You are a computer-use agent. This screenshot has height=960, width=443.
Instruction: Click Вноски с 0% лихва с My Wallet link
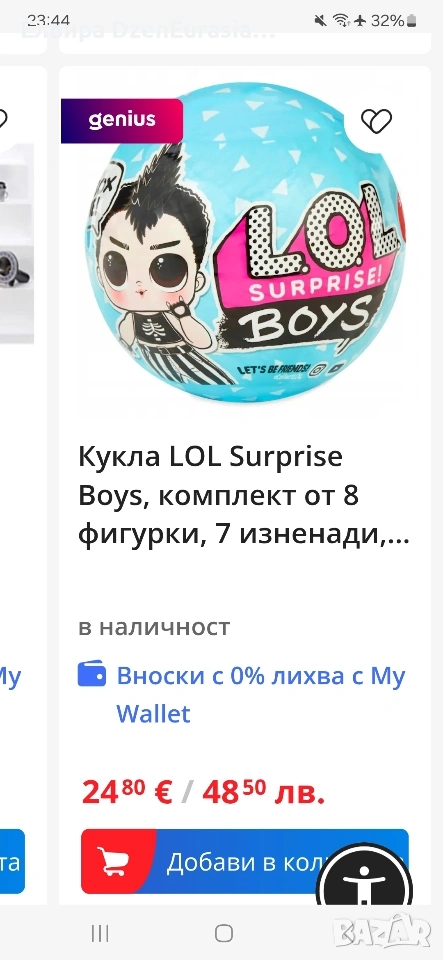(261, 695)
